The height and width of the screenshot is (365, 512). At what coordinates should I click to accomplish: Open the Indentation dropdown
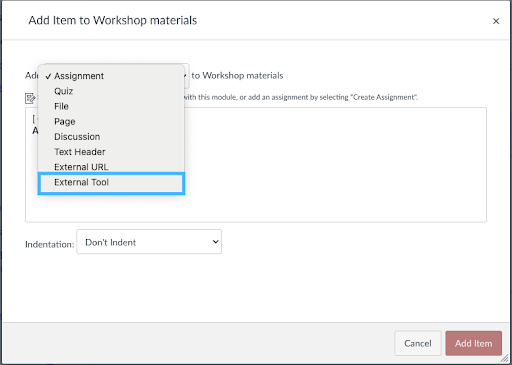tap(149, 242)
